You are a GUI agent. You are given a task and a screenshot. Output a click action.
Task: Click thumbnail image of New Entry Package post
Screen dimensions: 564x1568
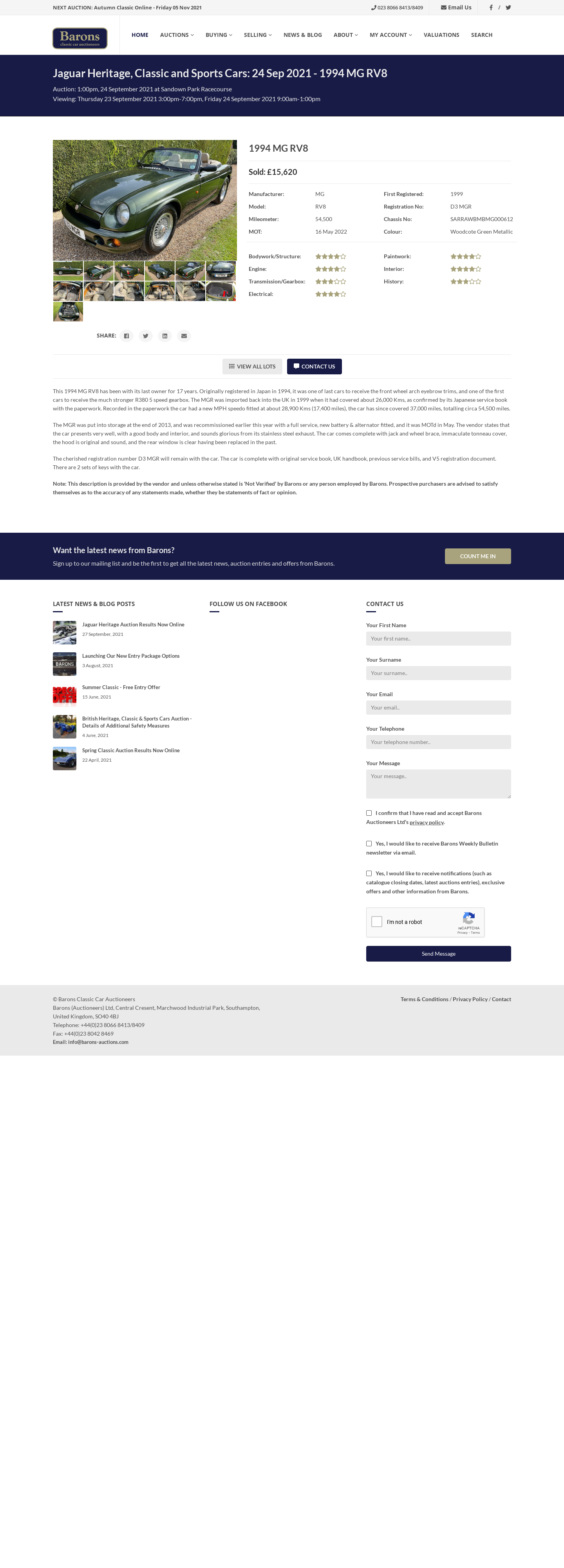tap(65, 664)
